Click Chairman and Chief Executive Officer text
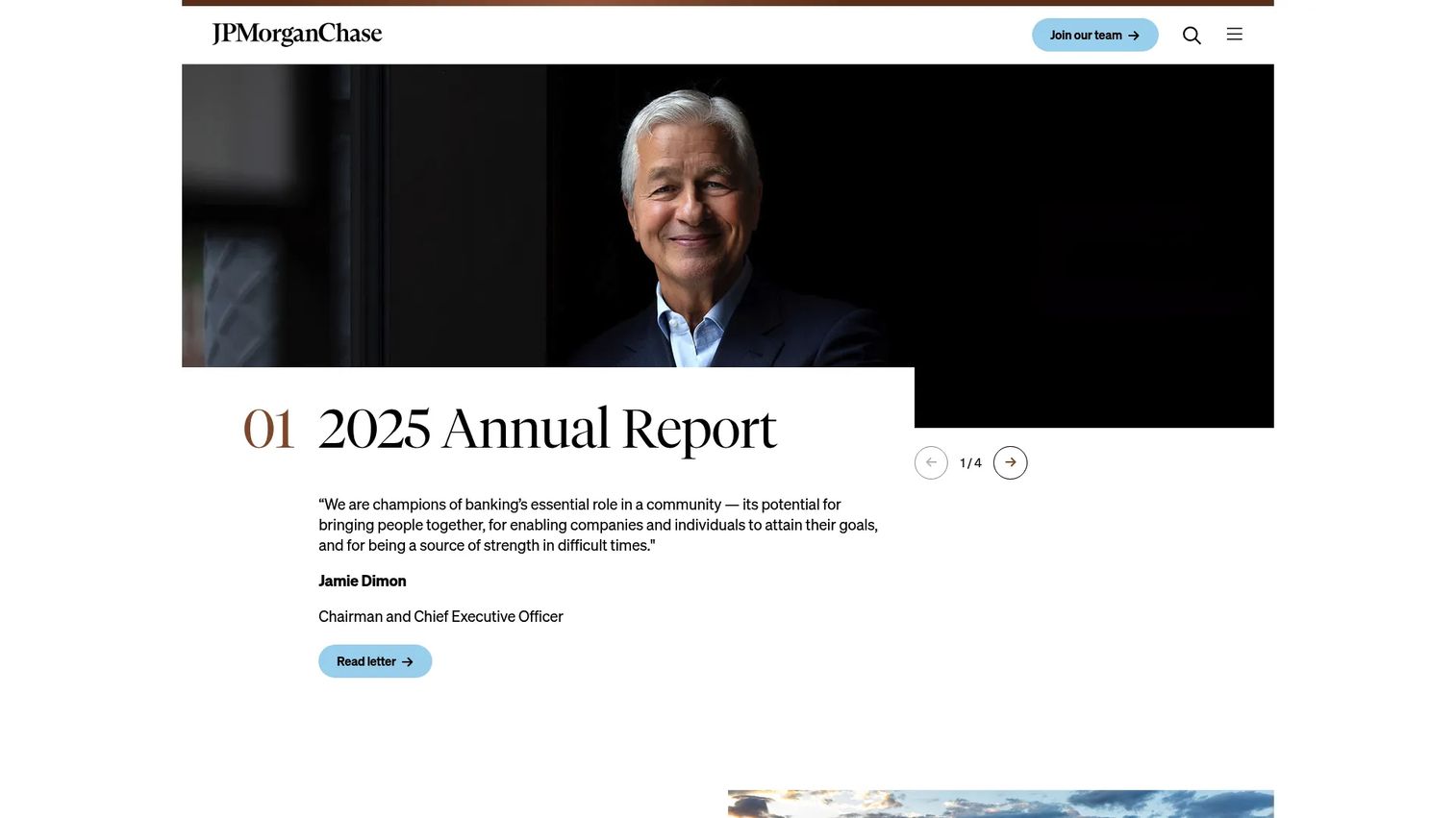The height and width of the screenshot is (818, 1456). tap(440, 616)
